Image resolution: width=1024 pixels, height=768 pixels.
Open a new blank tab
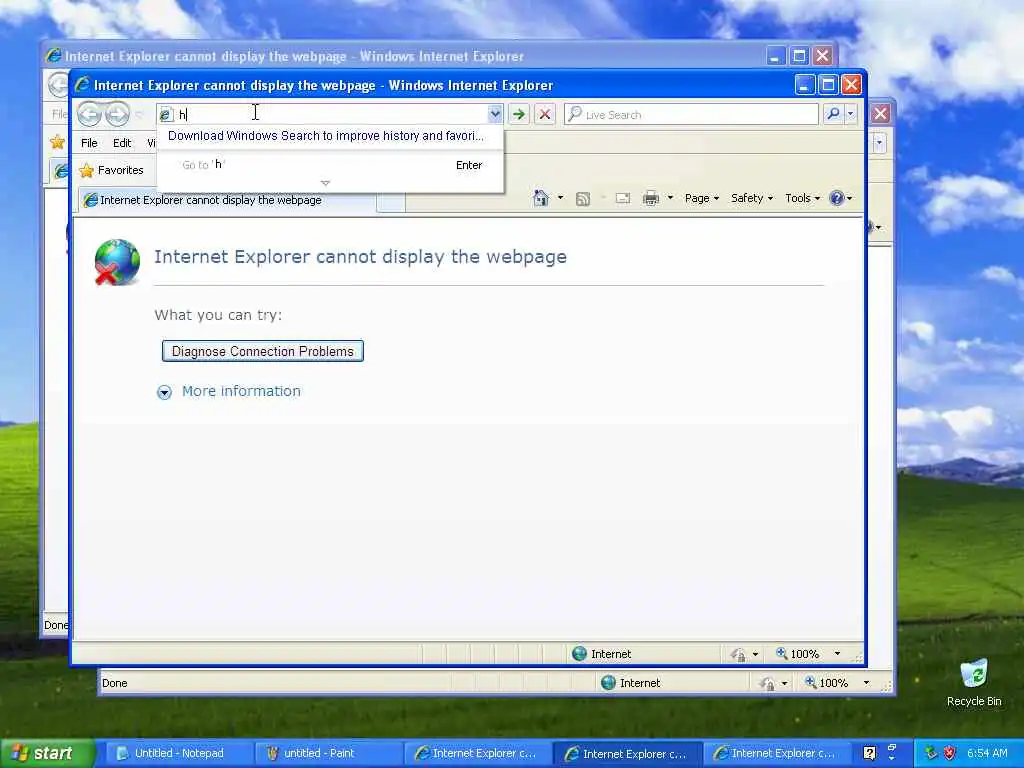point(391,202)
